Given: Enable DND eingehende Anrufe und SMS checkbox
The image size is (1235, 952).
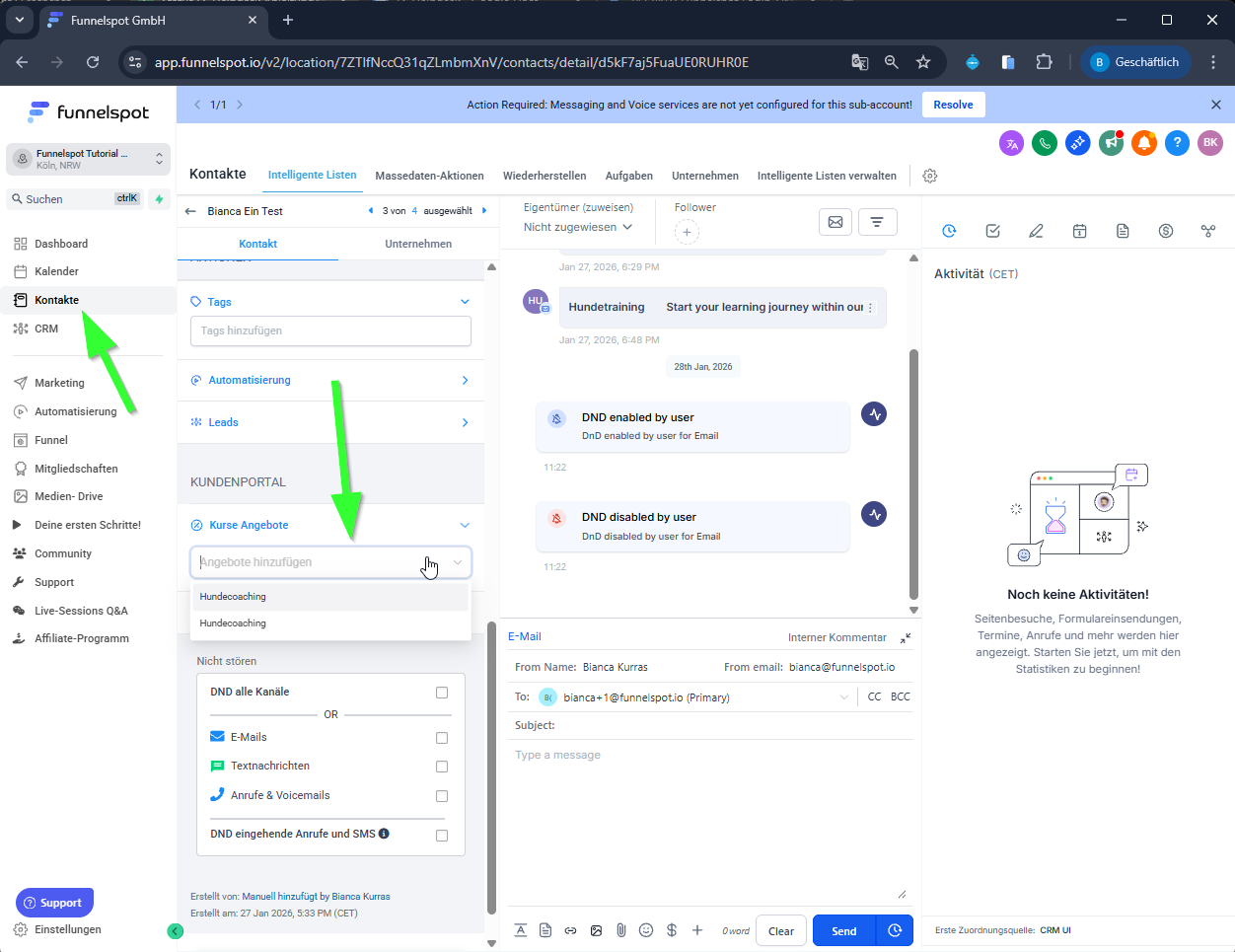Looking at the screenshot, I should point(442,836).
